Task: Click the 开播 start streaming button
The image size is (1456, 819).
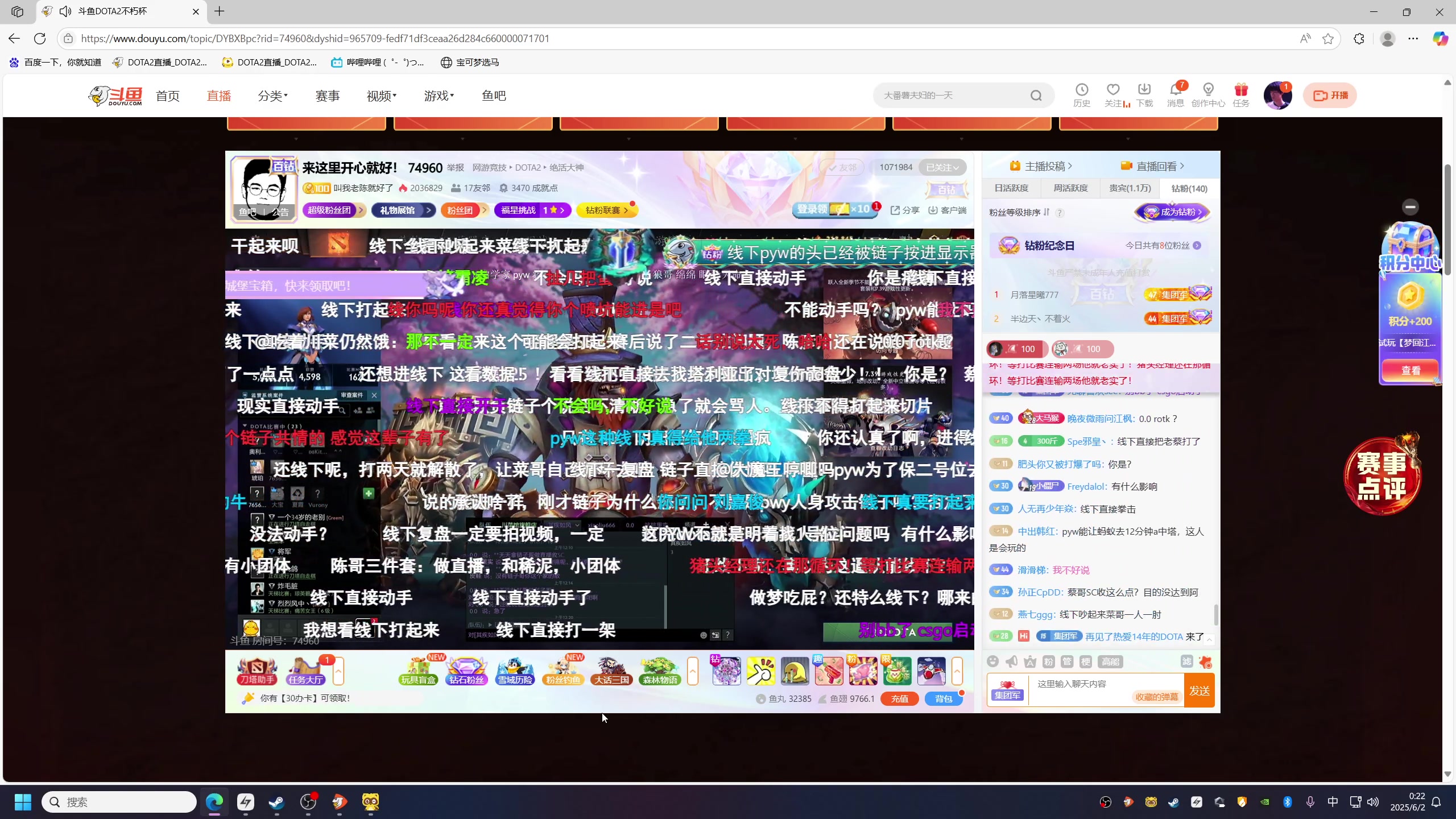Action: [1330, 96]
